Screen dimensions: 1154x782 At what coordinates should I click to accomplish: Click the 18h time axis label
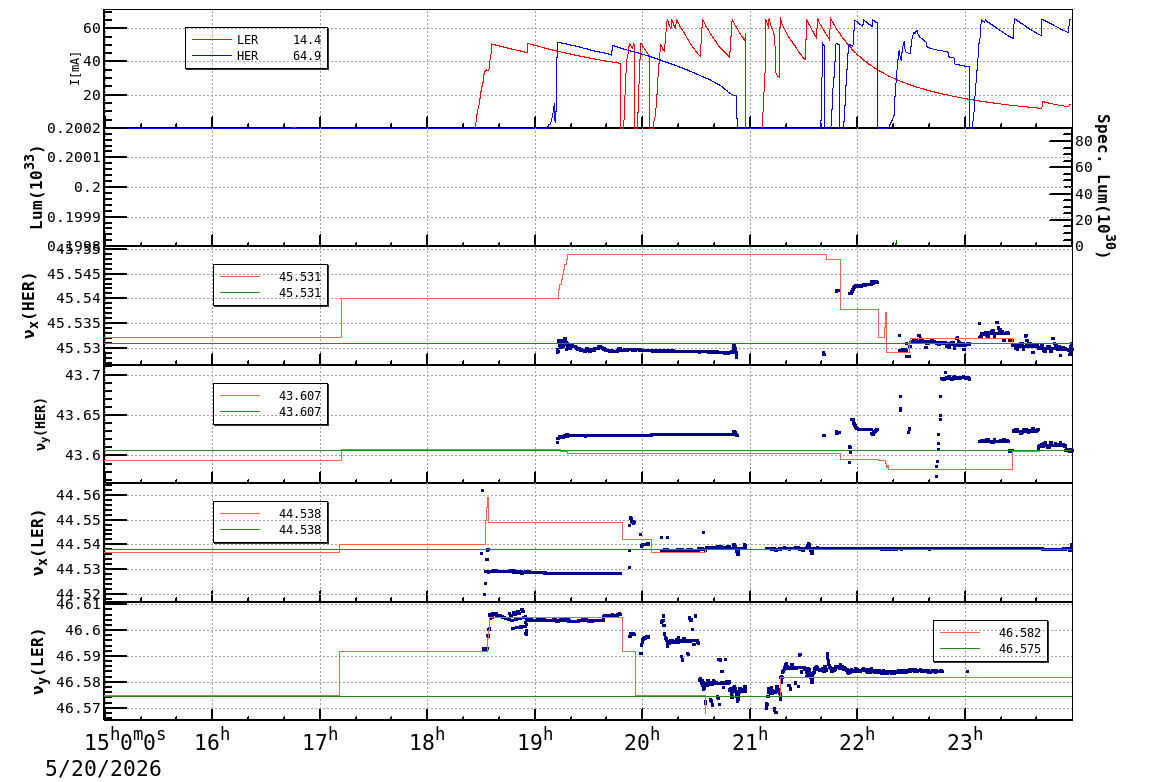tap(428, 739)
